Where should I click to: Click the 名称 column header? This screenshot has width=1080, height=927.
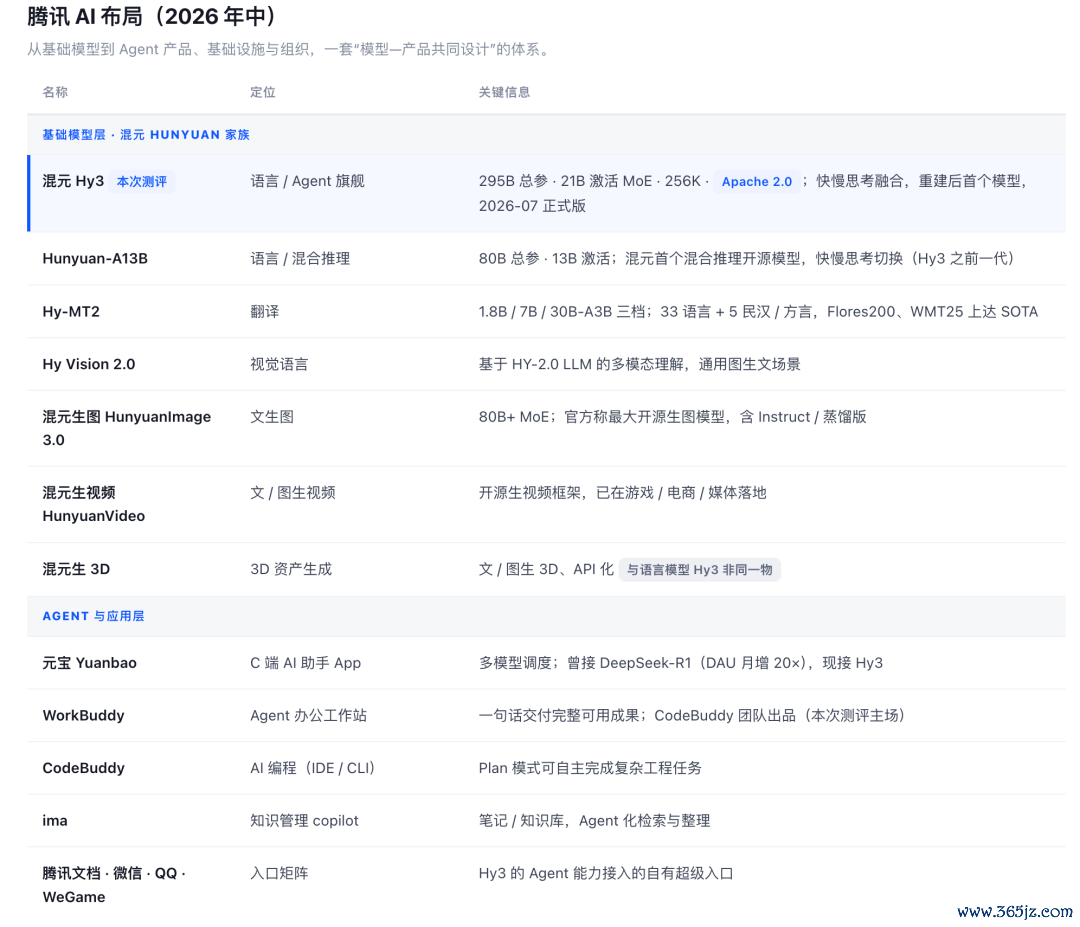point(55,92)
